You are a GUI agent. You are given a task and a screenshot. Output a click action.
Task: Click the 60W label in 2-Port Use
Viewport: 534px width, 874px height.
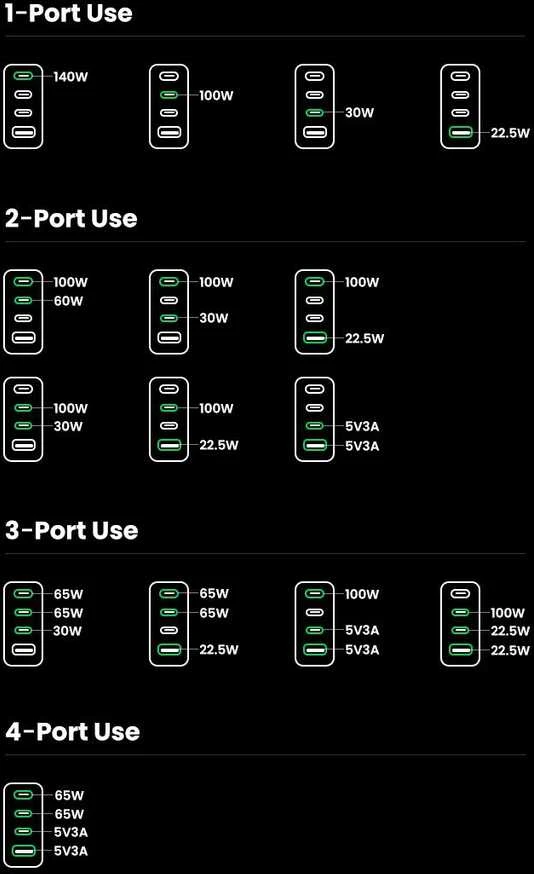click(x=68, y=301)
